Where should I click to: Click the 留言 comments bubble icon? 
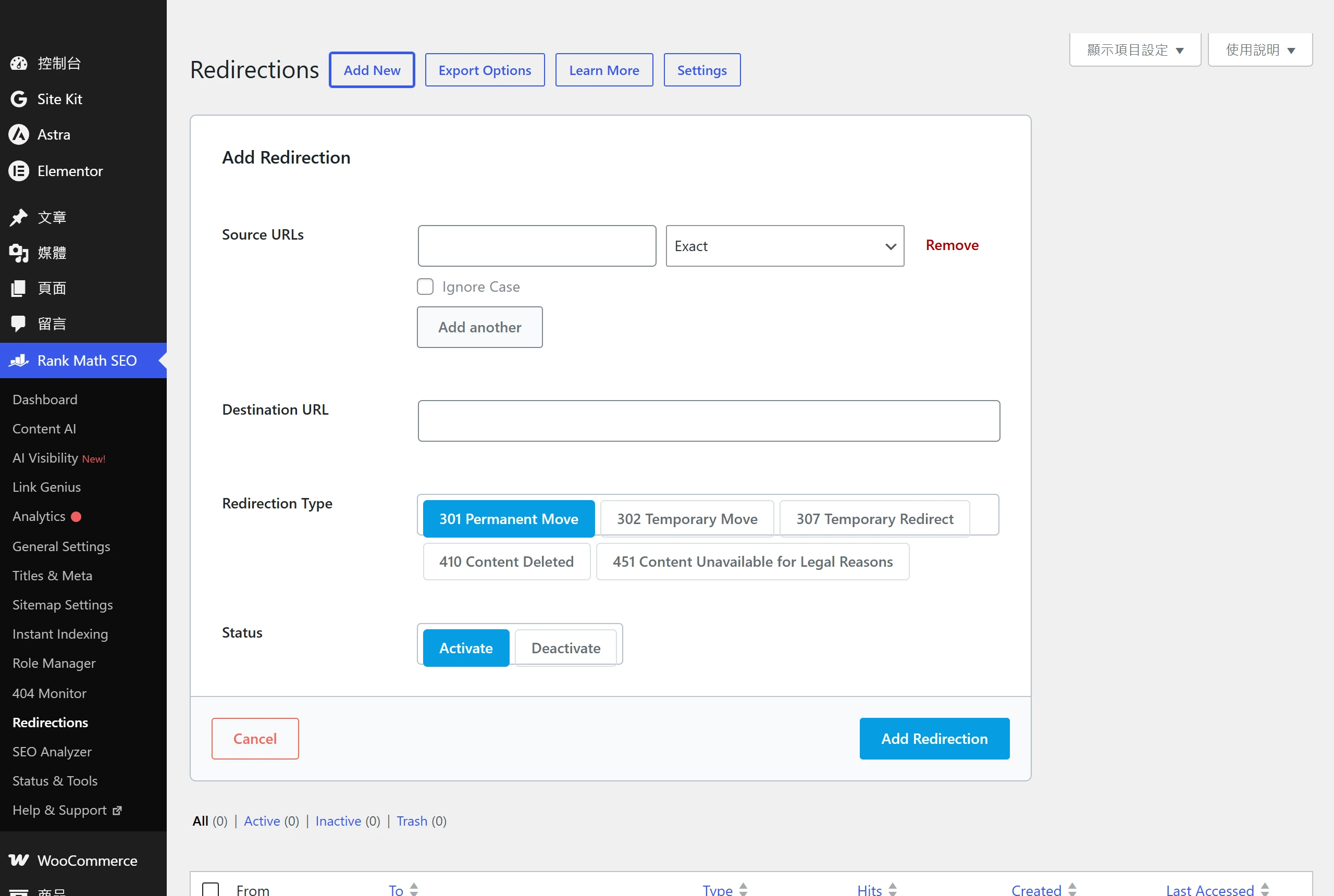click(19, 324)
